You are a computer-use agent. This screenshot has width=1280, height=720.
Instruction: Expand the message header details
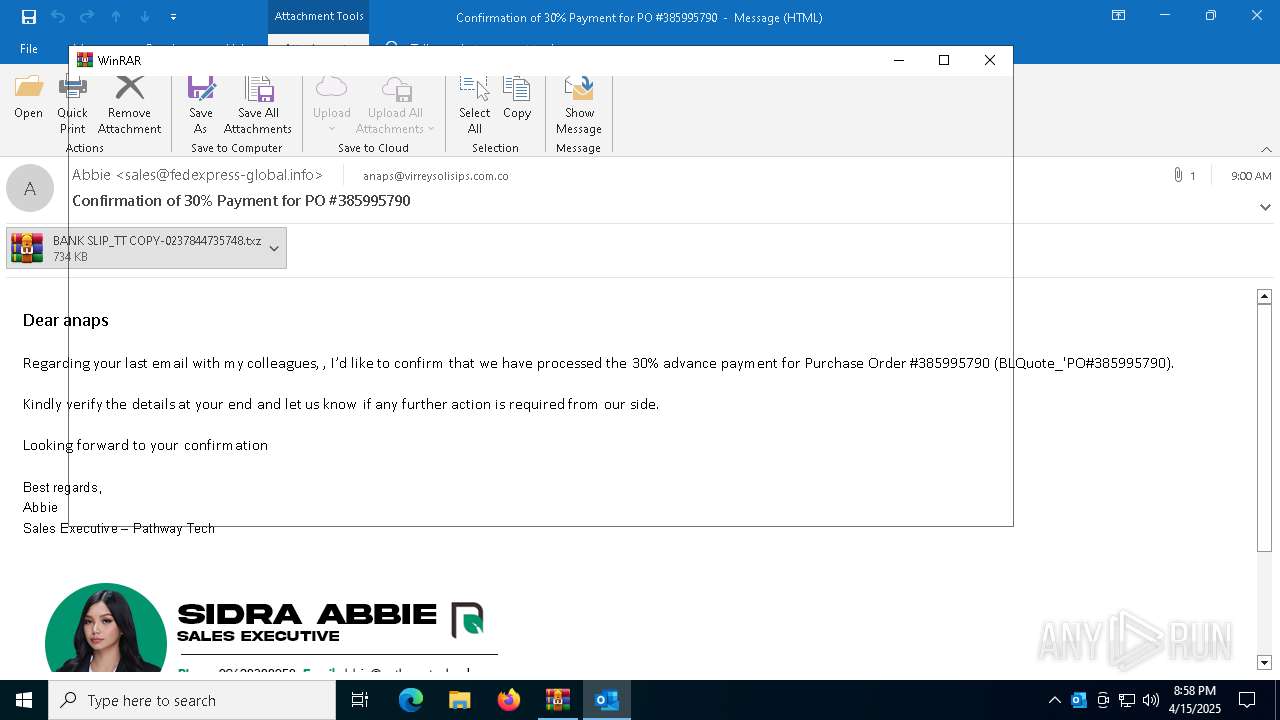[1265, 207]
